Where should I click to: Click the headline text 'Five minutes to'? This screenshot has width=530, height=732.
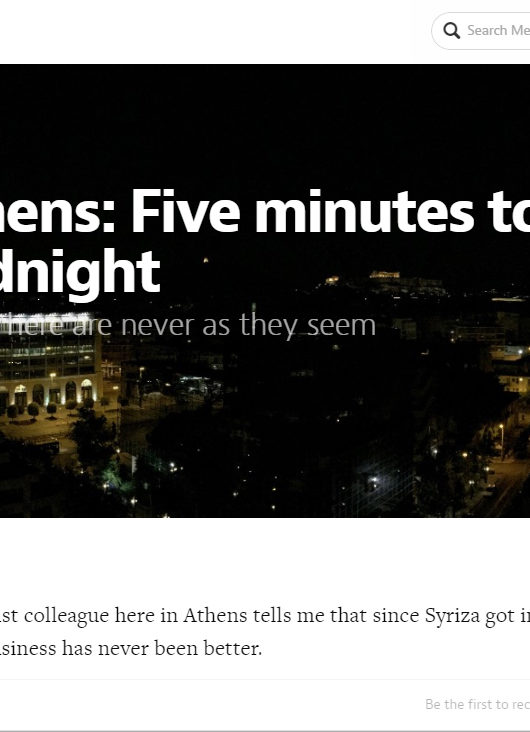click(x=331, y=211)
